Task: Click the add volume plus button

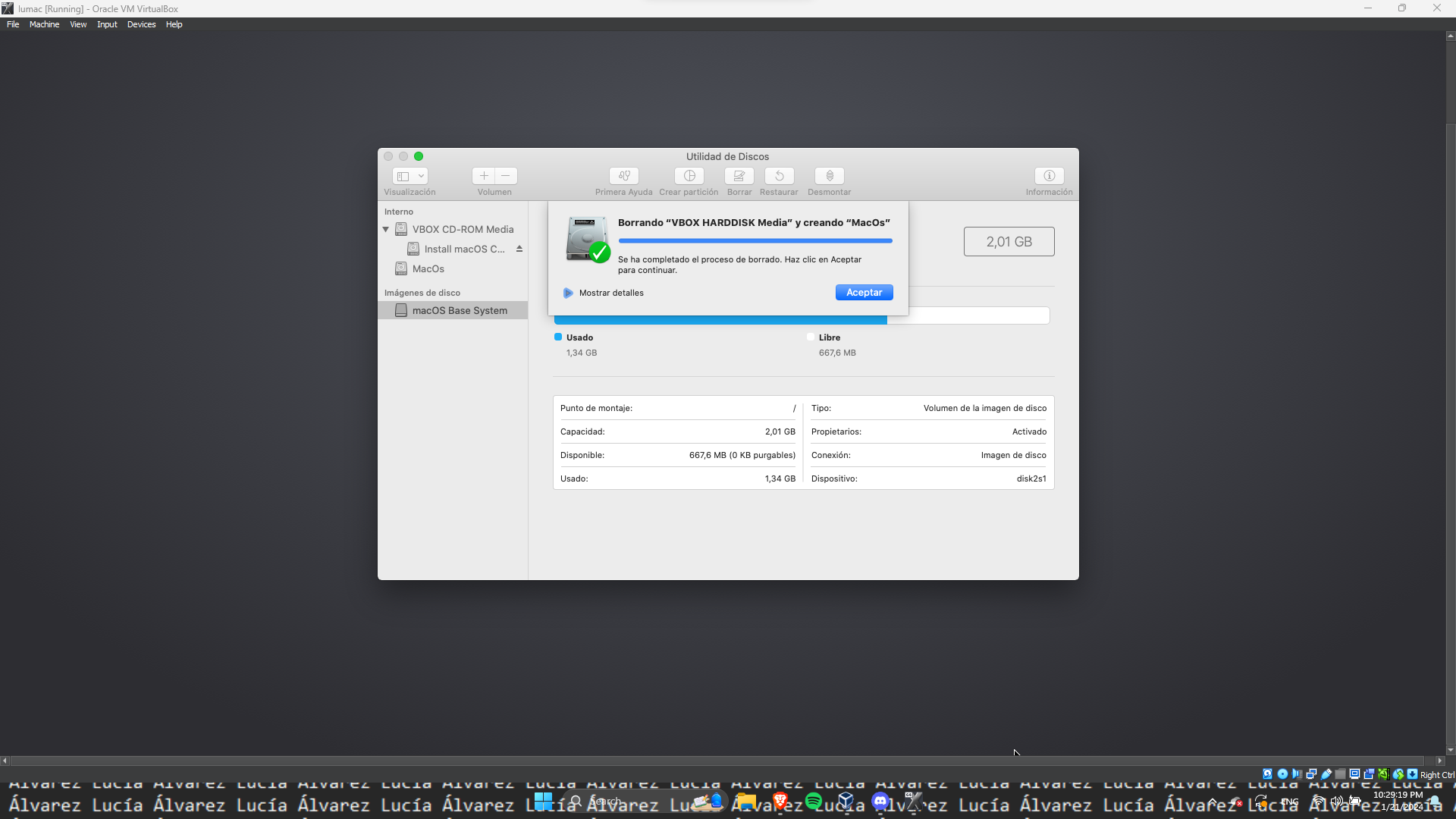Action: [x=484, y=176]
